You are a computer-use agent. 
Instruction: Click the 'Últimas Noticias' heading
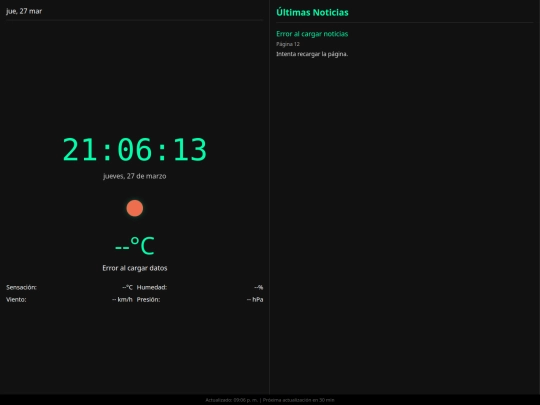coord(312,12)
